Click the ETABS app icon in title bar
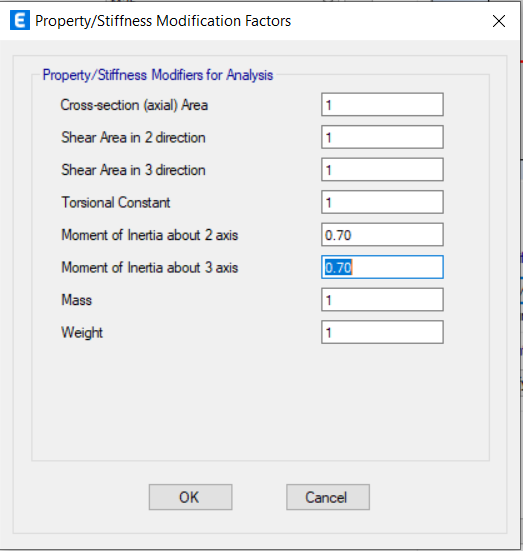 (20, 20)
